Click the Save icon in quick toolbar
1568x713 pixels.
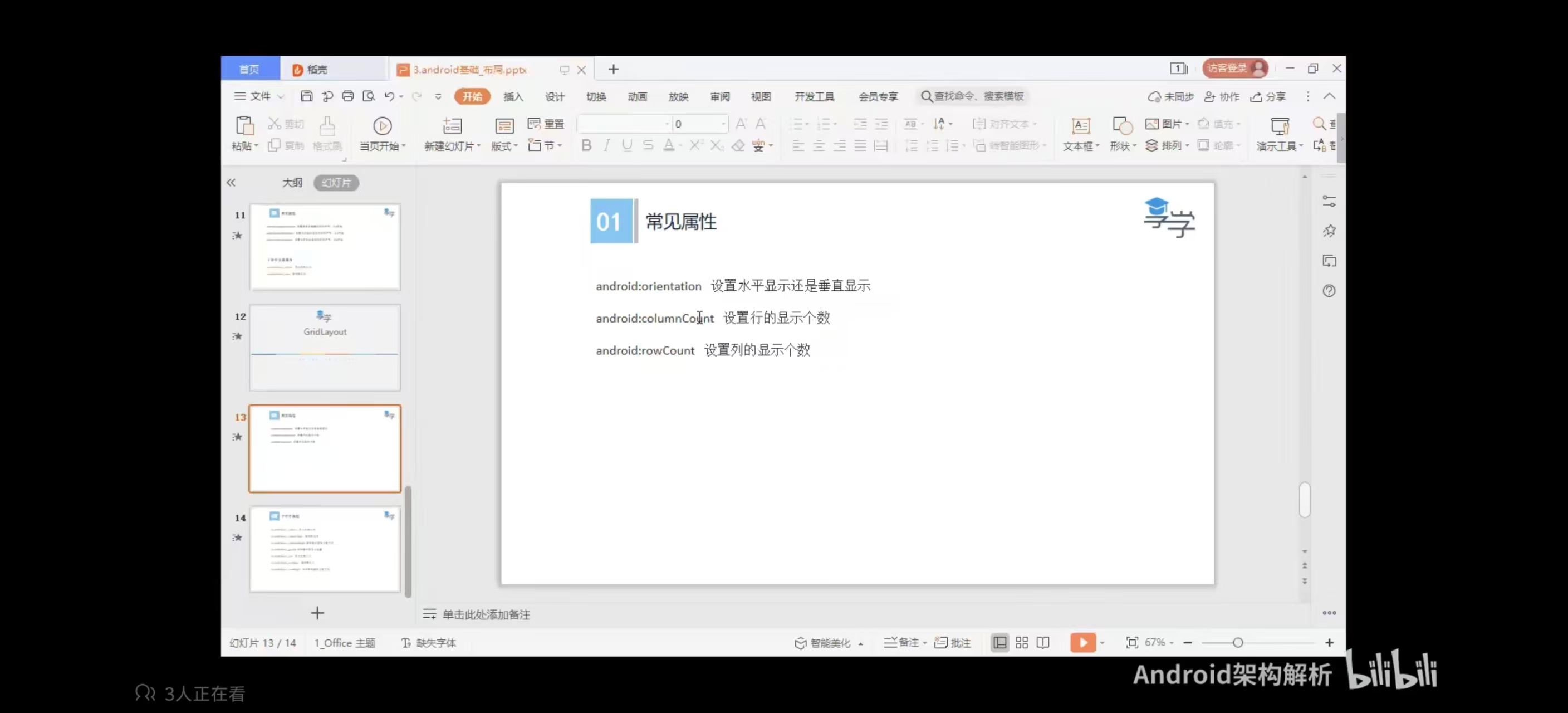pos(306,96)
